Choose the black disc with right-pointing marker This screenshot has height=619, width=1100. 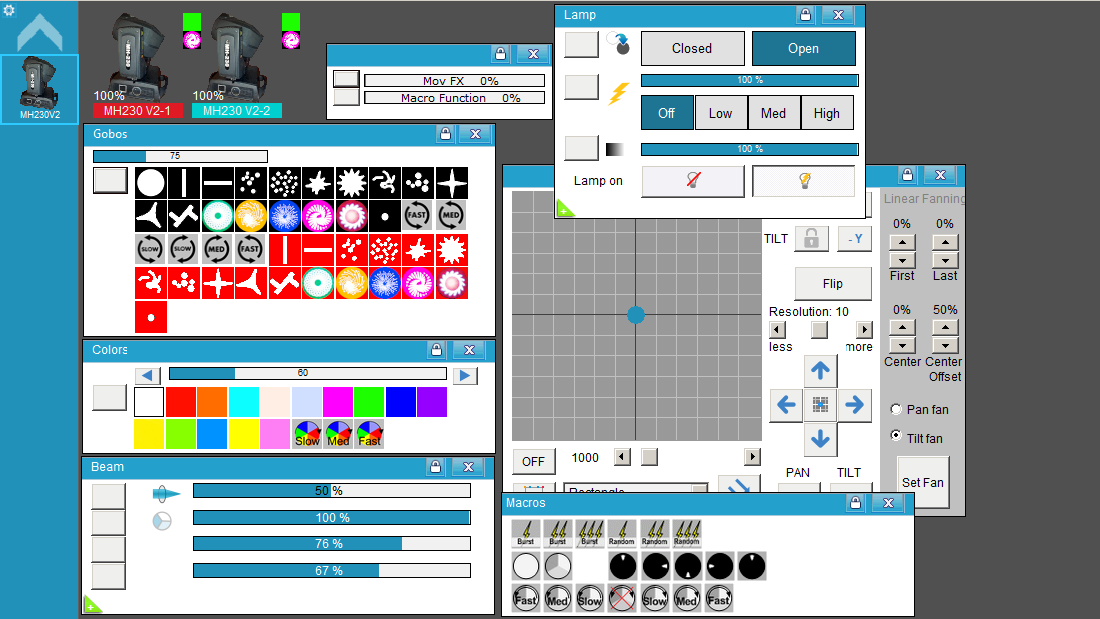coord(655,566)
